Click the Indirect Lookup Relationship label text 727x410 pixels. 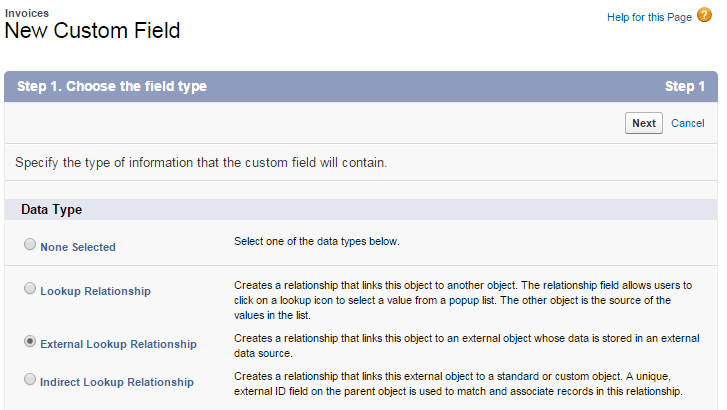click(x=117, y=382)
